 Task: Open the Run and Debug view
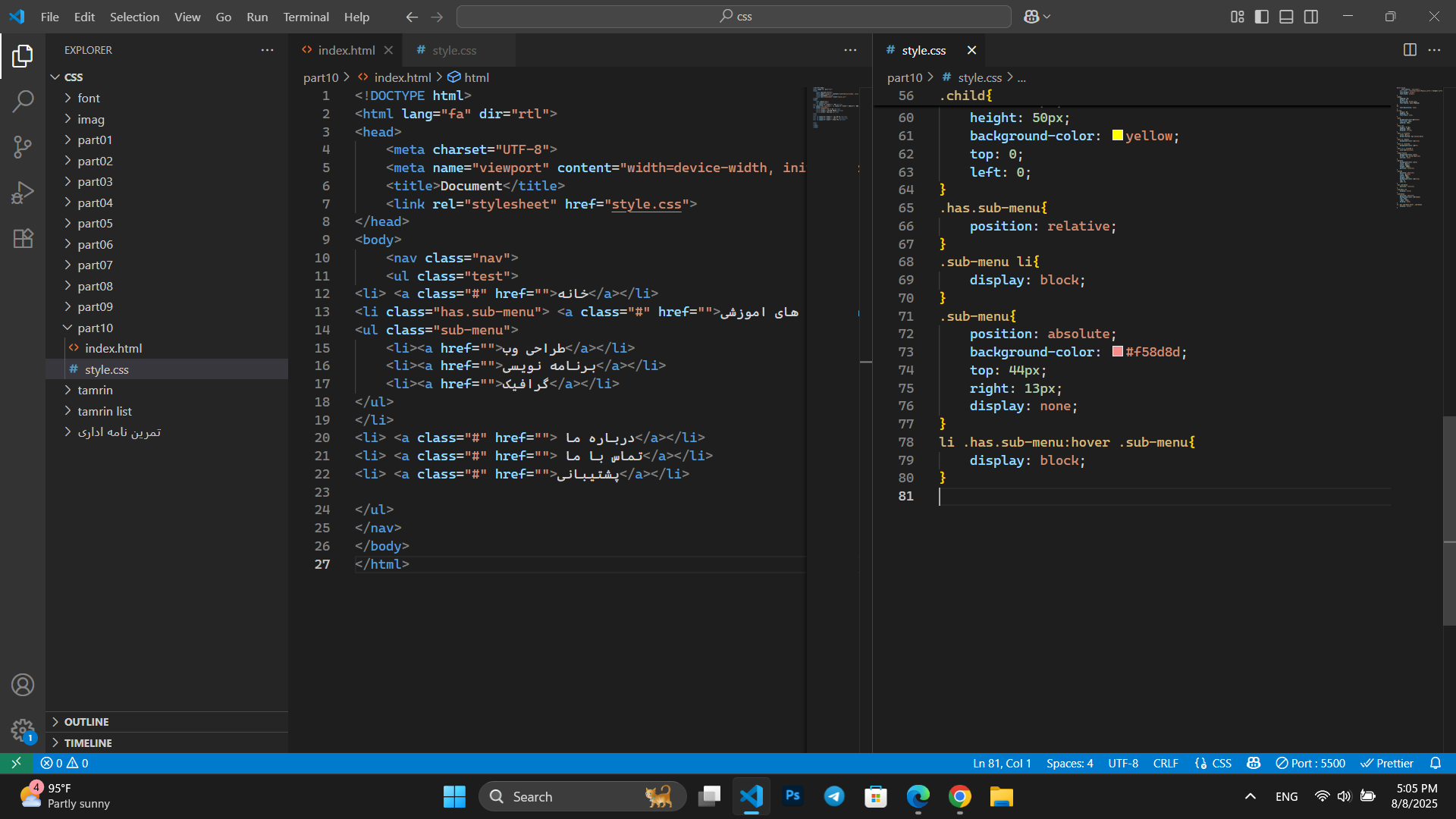23,193
